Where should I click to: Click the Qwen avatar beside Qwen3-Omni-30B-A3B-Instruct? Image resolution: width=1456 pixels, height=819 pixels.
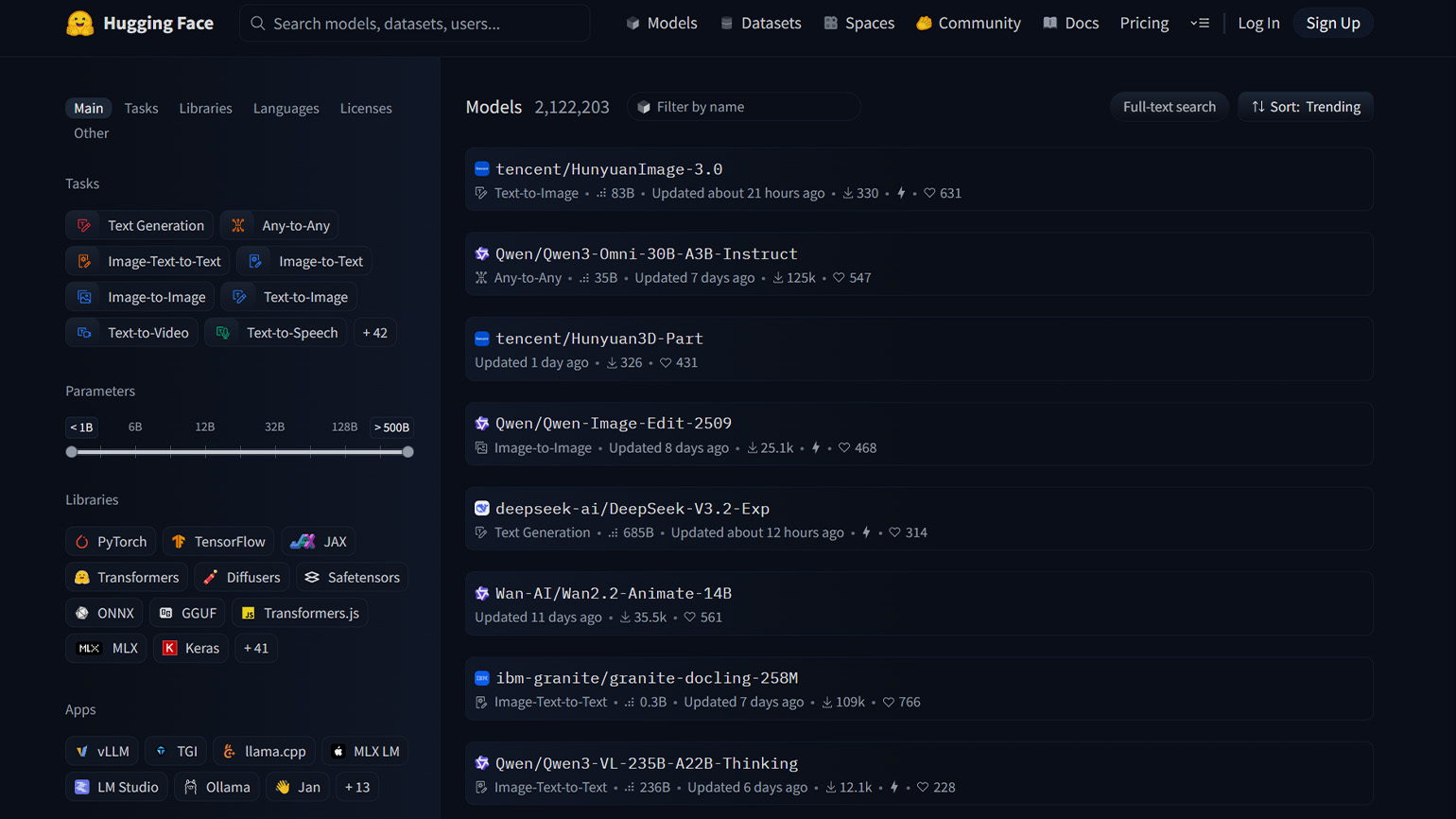(x=482, y=253)
